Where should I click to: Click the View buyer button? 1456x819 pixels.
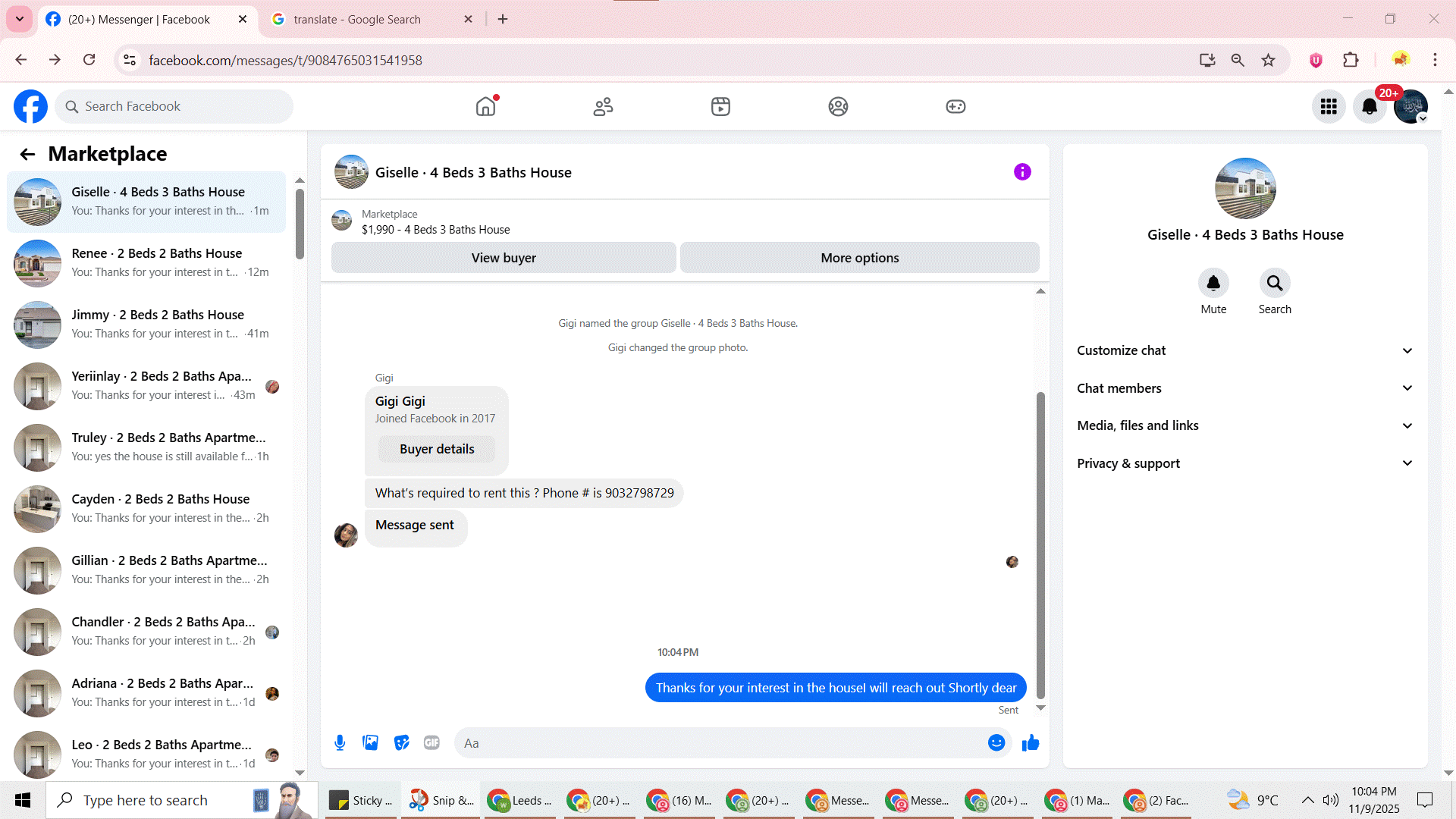click(x=504, y=258)
